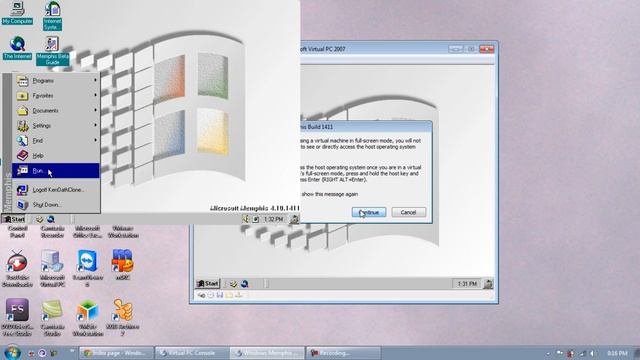640x360 pixels.
Task: Open the Memphis Beta Guide icon
Action: pyautogui.click(x=52, y=51)
